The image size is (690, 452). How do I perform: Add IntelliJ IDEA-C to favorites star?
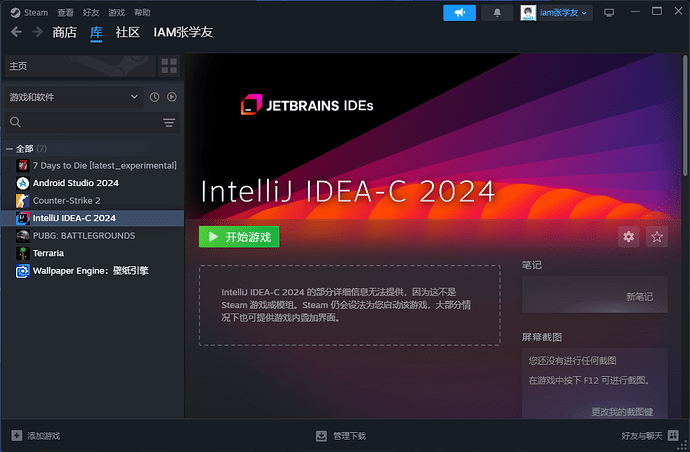[657, 237]
